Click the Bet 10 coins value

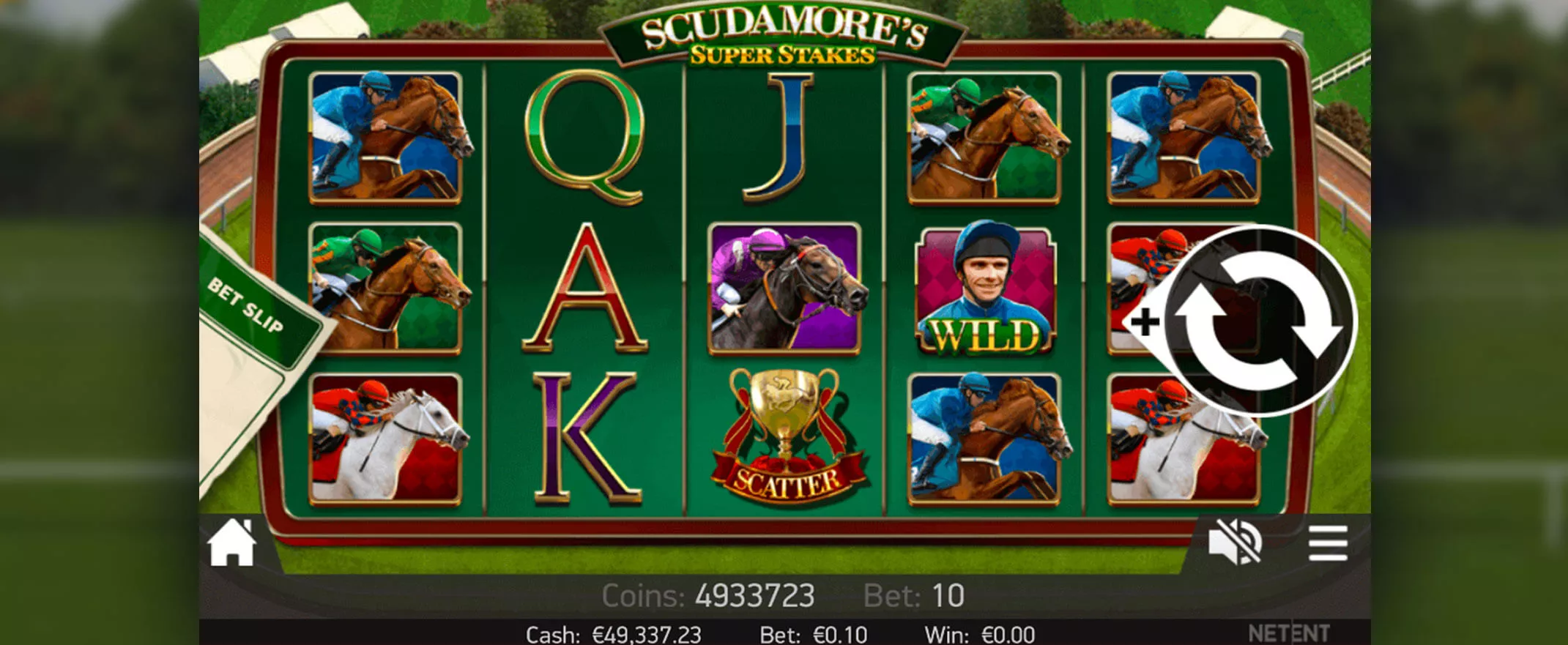tap(914, 596)
